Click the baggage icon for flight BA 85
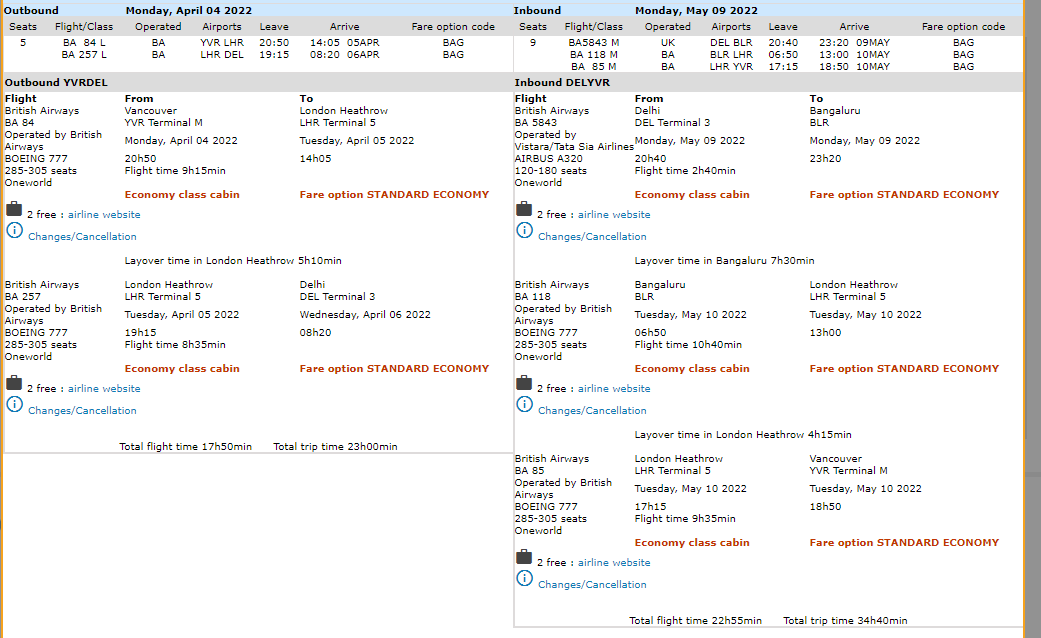This screenshot has height=638, width=1041. point(524,558)
